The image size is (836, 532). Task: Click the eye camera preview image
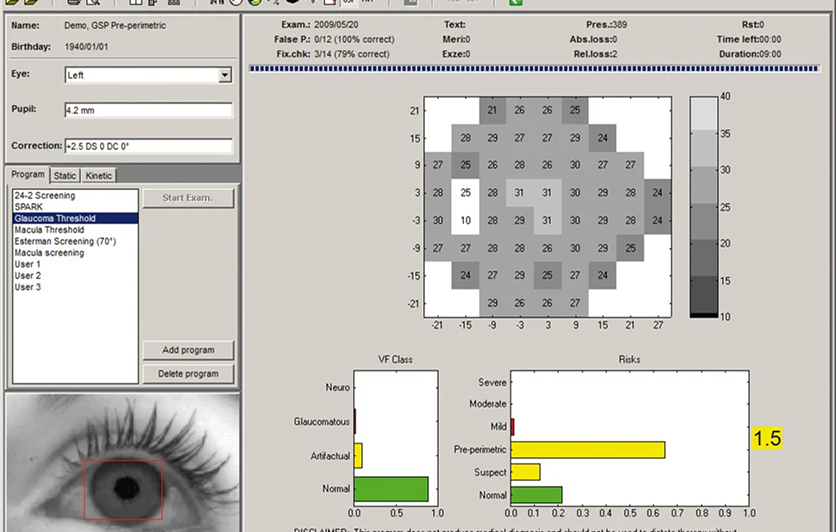click(123, 463)
